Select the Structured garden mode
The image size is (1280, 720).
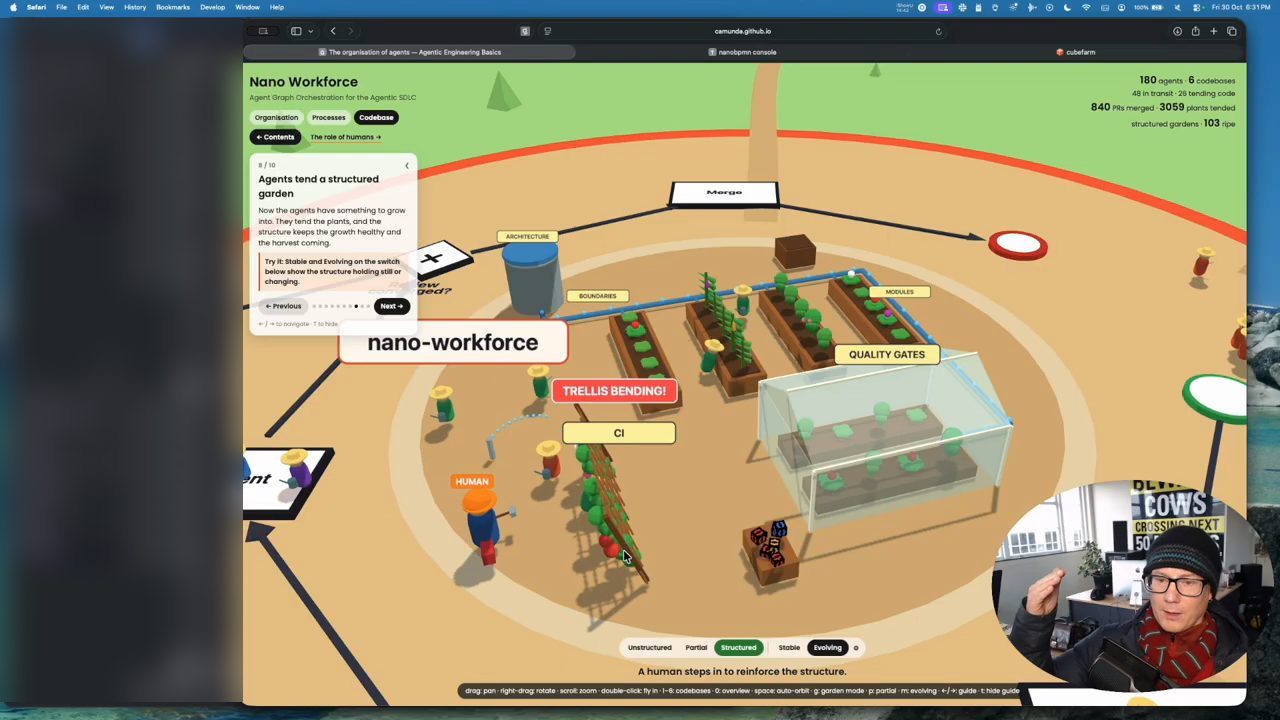[739, 648]
